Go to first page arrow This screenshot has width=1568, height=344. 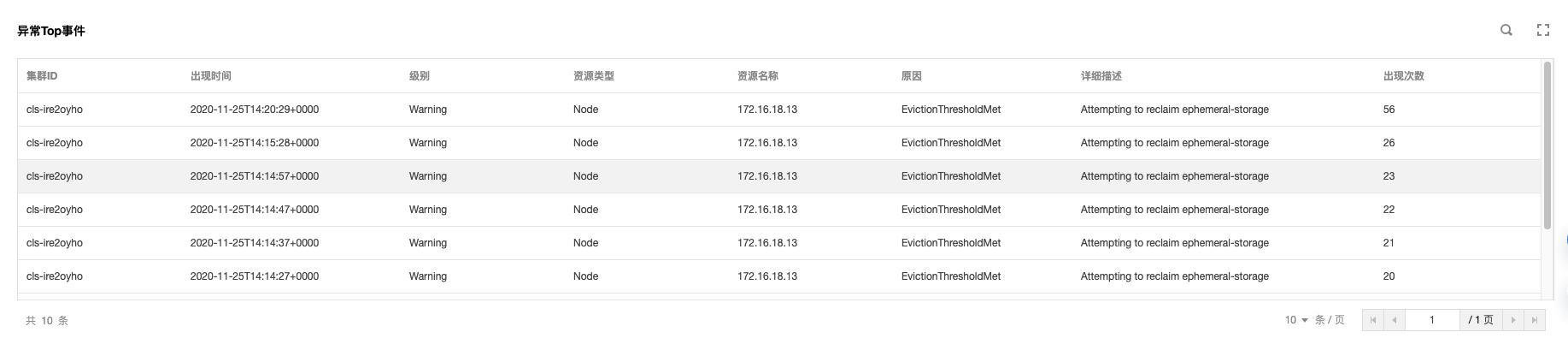coord(1373,320)
